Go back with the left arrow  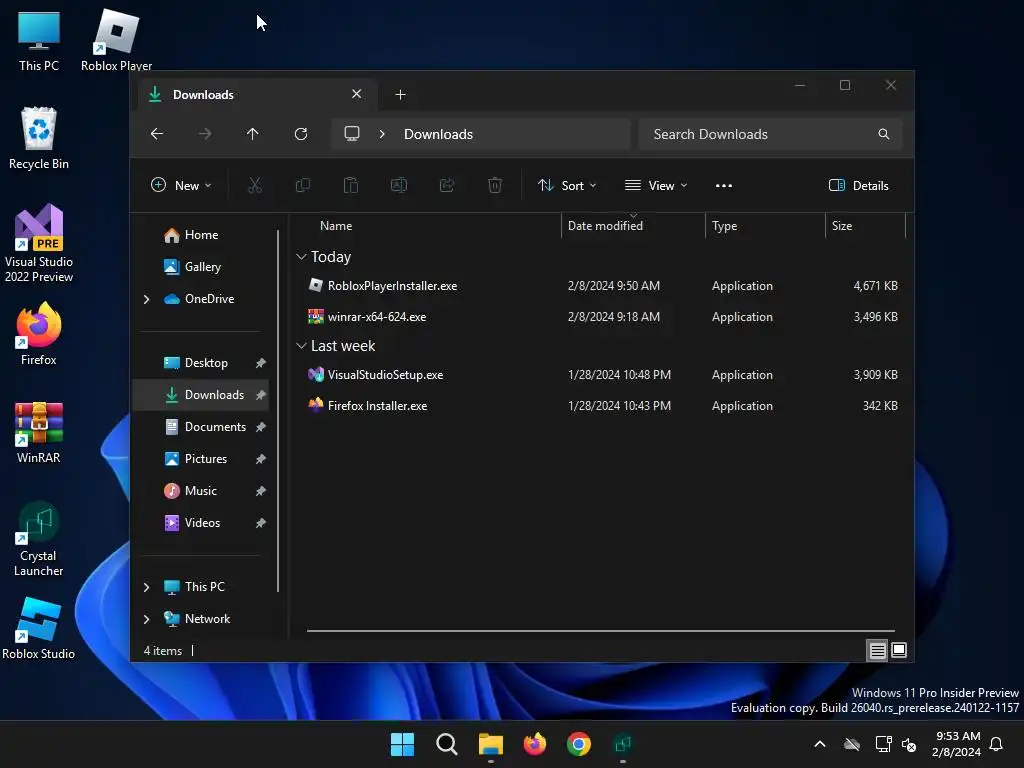[157, 134]
